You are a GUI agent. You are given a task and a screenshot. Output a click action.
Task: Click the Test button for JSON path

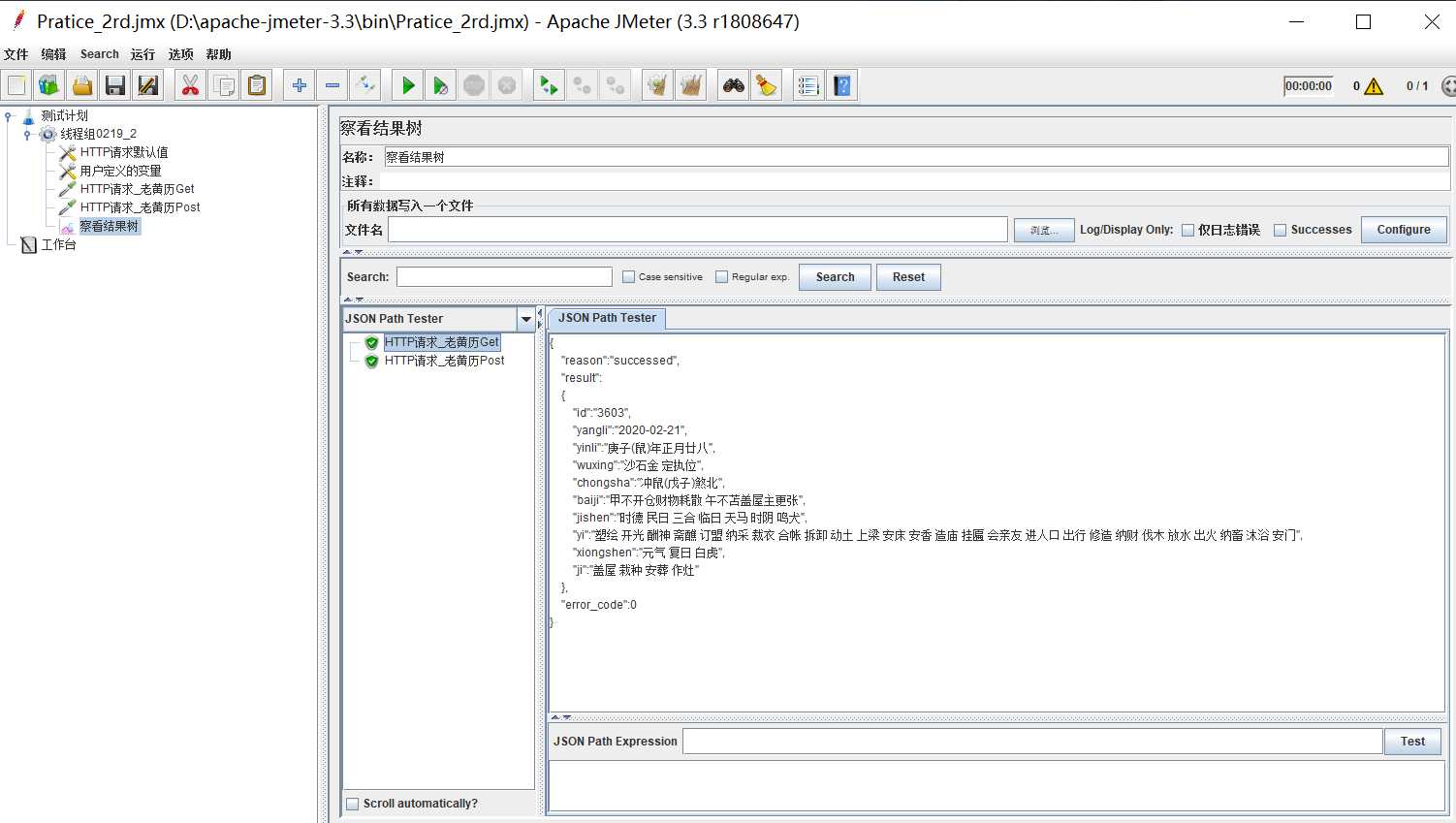click(1413, 742)
